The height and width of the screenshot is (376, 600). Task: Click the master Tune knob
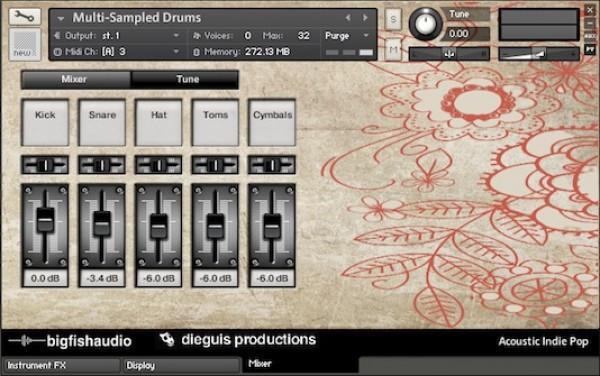click(x=425, y=24)
